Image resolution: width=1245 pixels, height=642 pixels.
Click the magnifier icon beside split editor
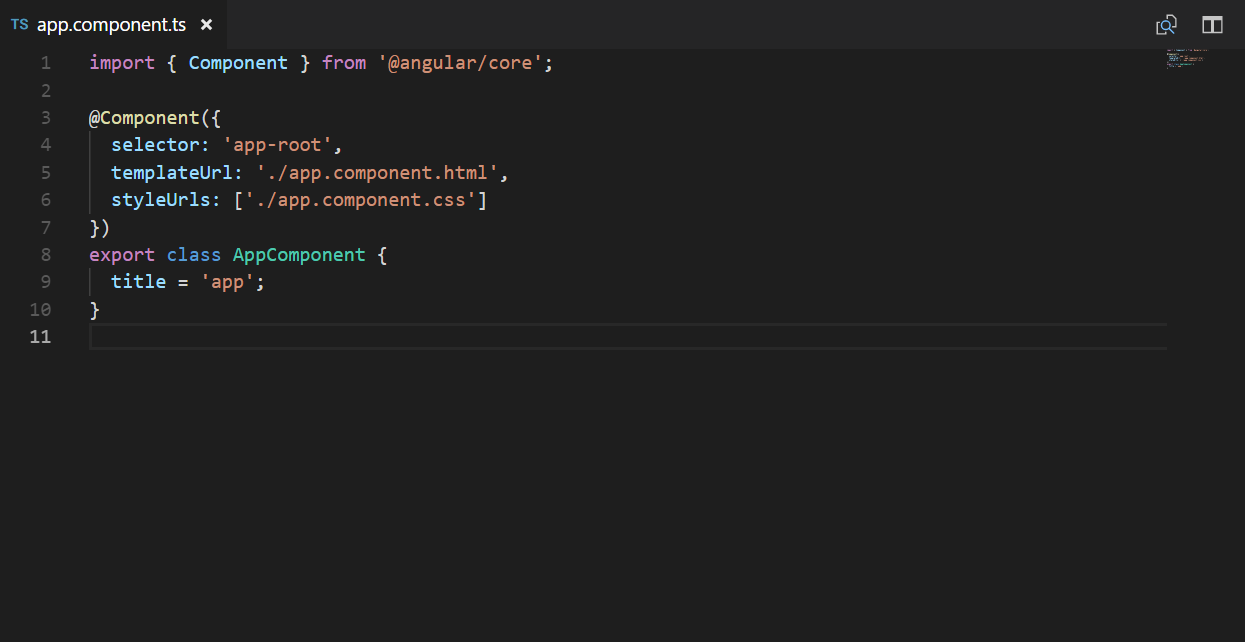1166,25
